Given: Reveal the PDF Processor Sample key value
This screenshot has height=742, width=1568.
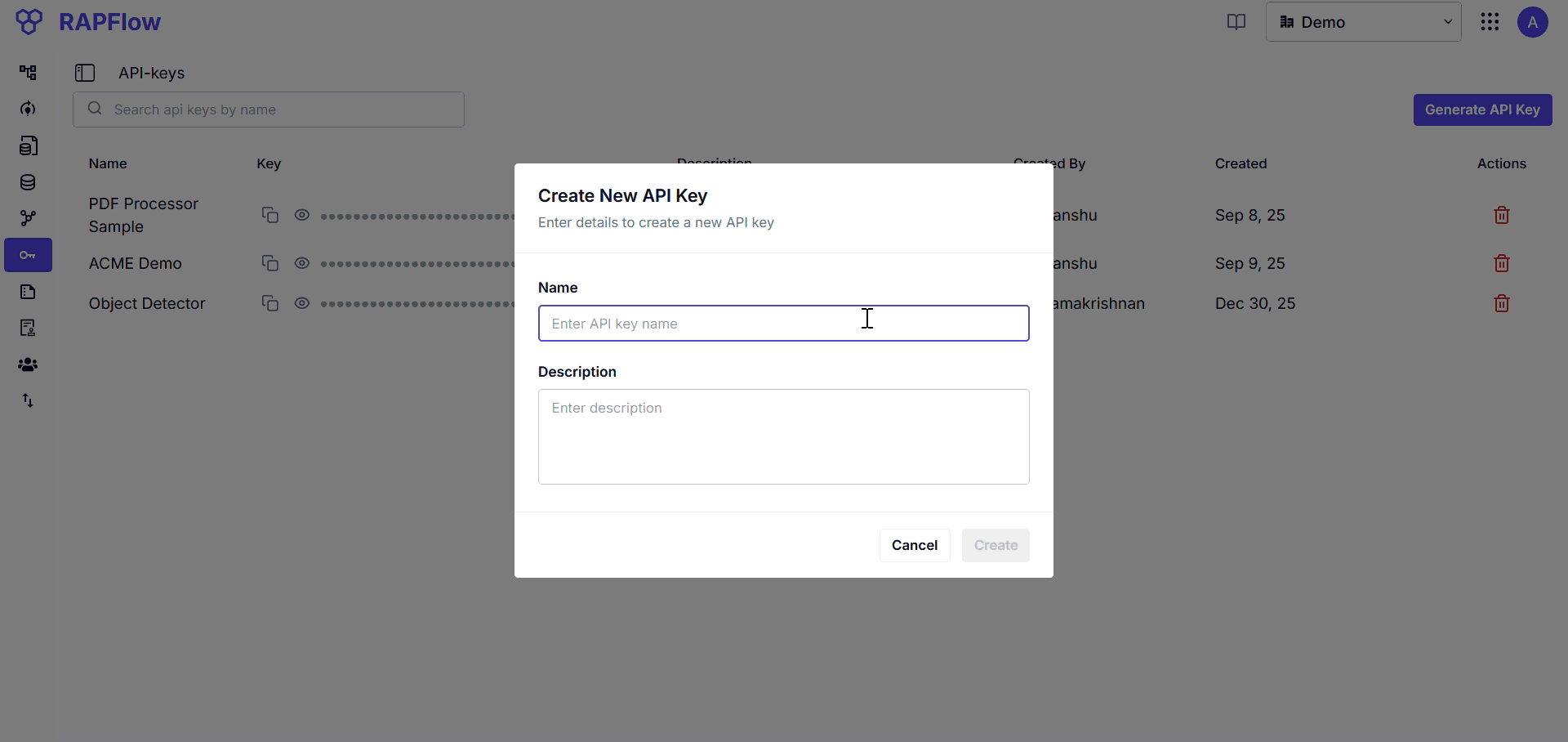Looking at the screenshot, I should [x=302, y=215].
